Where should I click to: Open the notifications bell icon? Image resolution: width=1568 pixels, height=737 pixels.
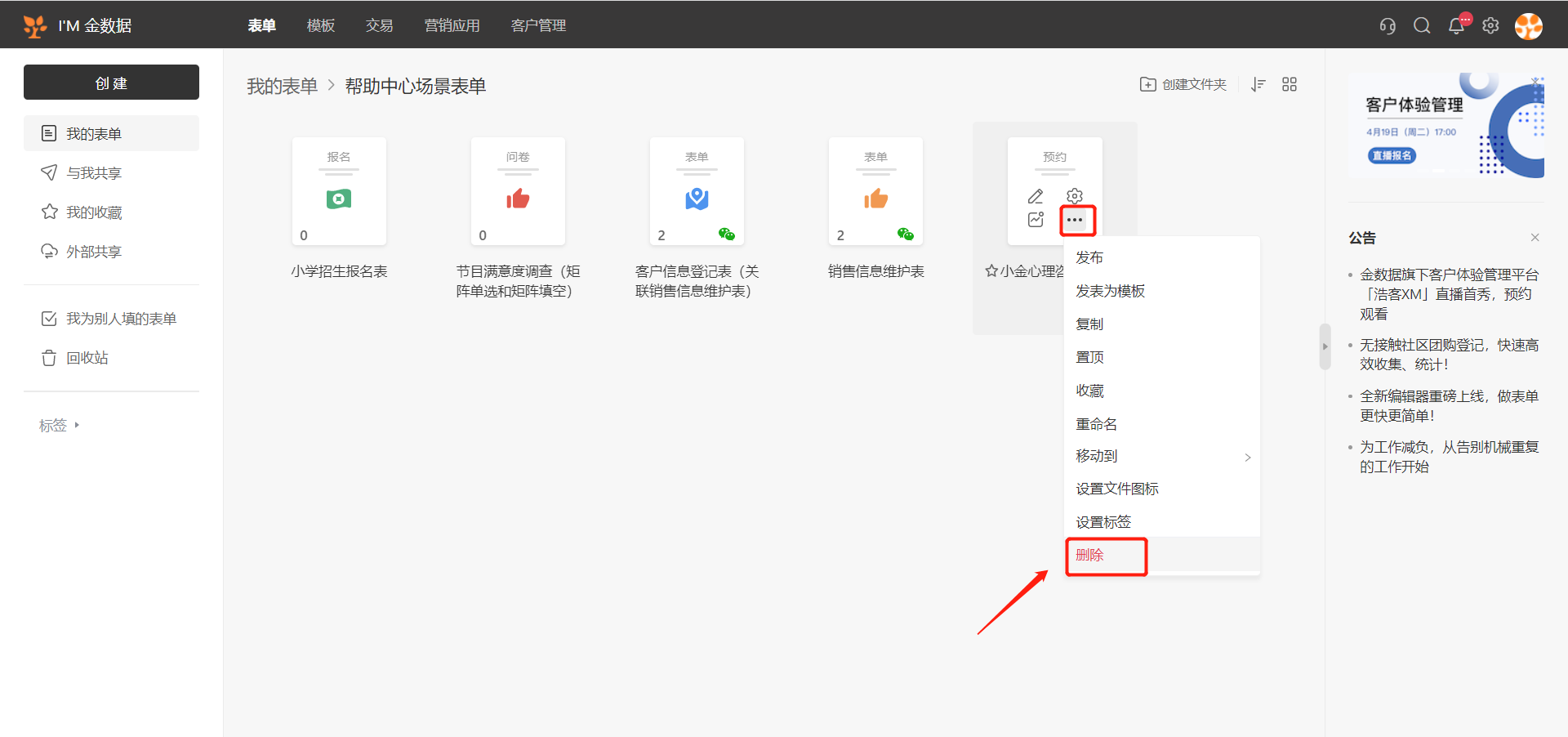[x=1456, y=25]
